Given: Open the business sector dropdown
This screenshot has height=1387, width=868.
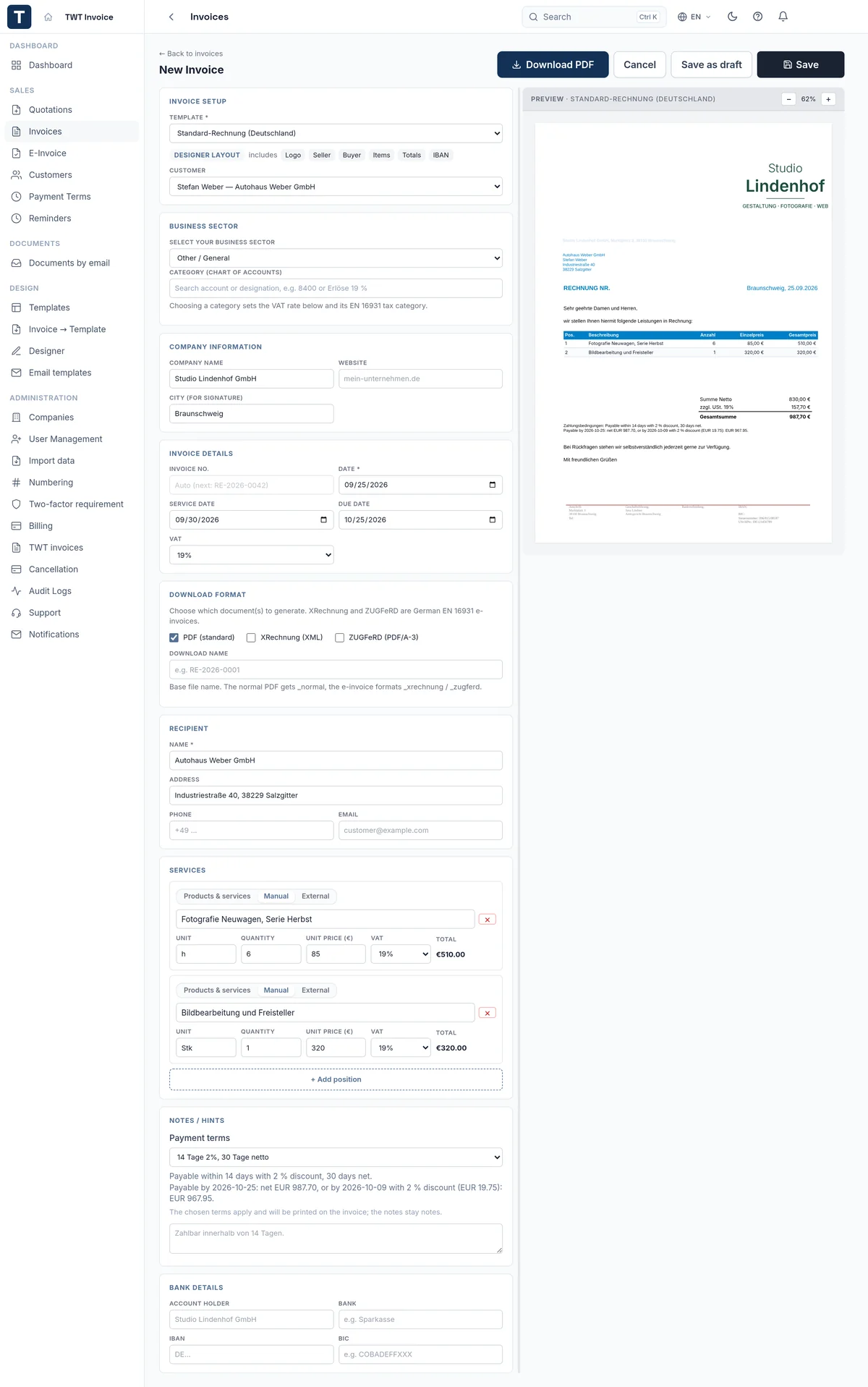Looking at the screenshot, I should point(336,258).
